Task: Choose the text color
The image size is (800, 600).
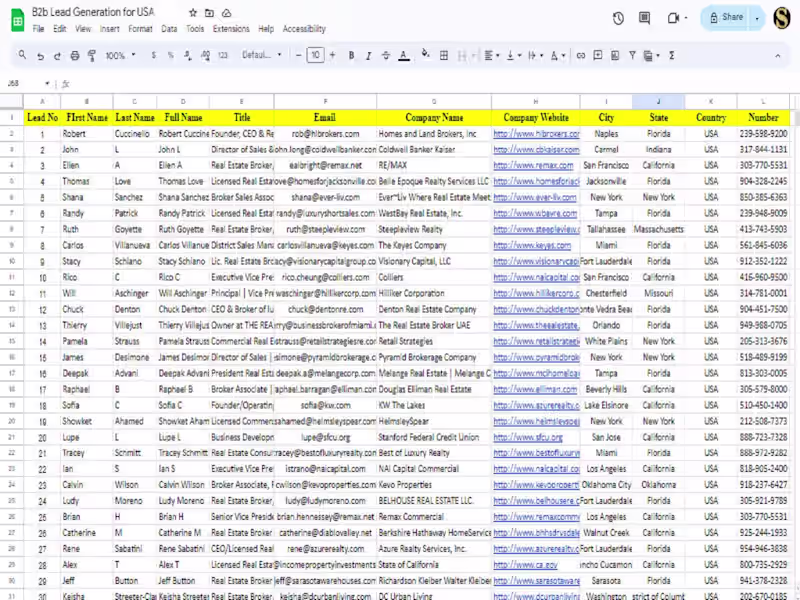Action: 404,55
